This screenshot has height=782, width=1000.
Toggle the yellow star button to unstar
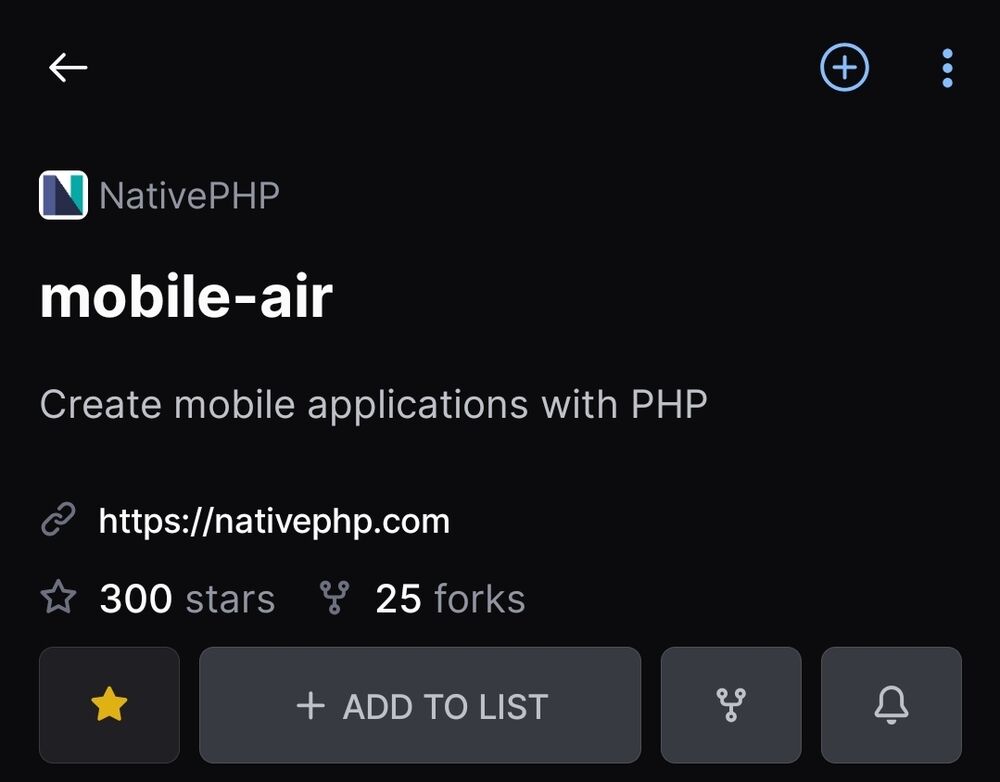coord(109,705)
